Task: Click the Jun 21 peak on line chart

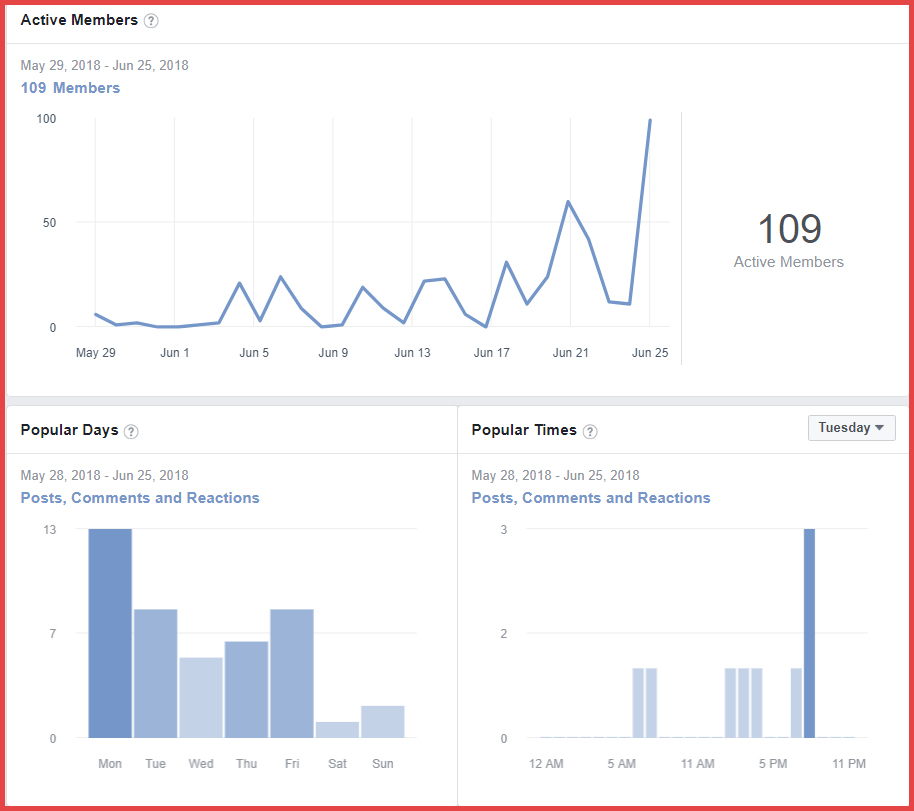Action: [x=569, y=202]
